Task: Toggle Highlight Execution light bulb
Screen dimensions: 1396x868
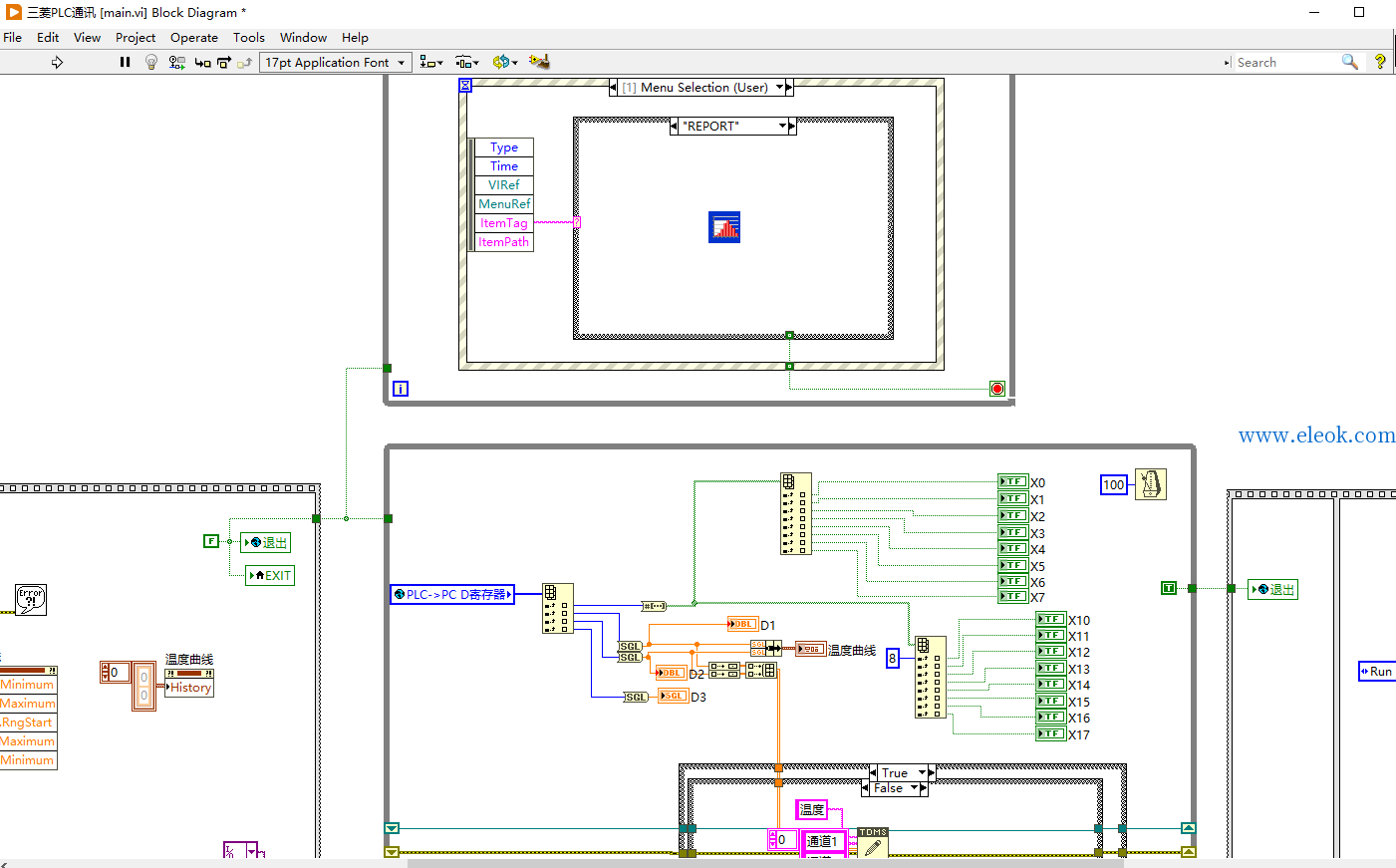Action: coord(151,62)
